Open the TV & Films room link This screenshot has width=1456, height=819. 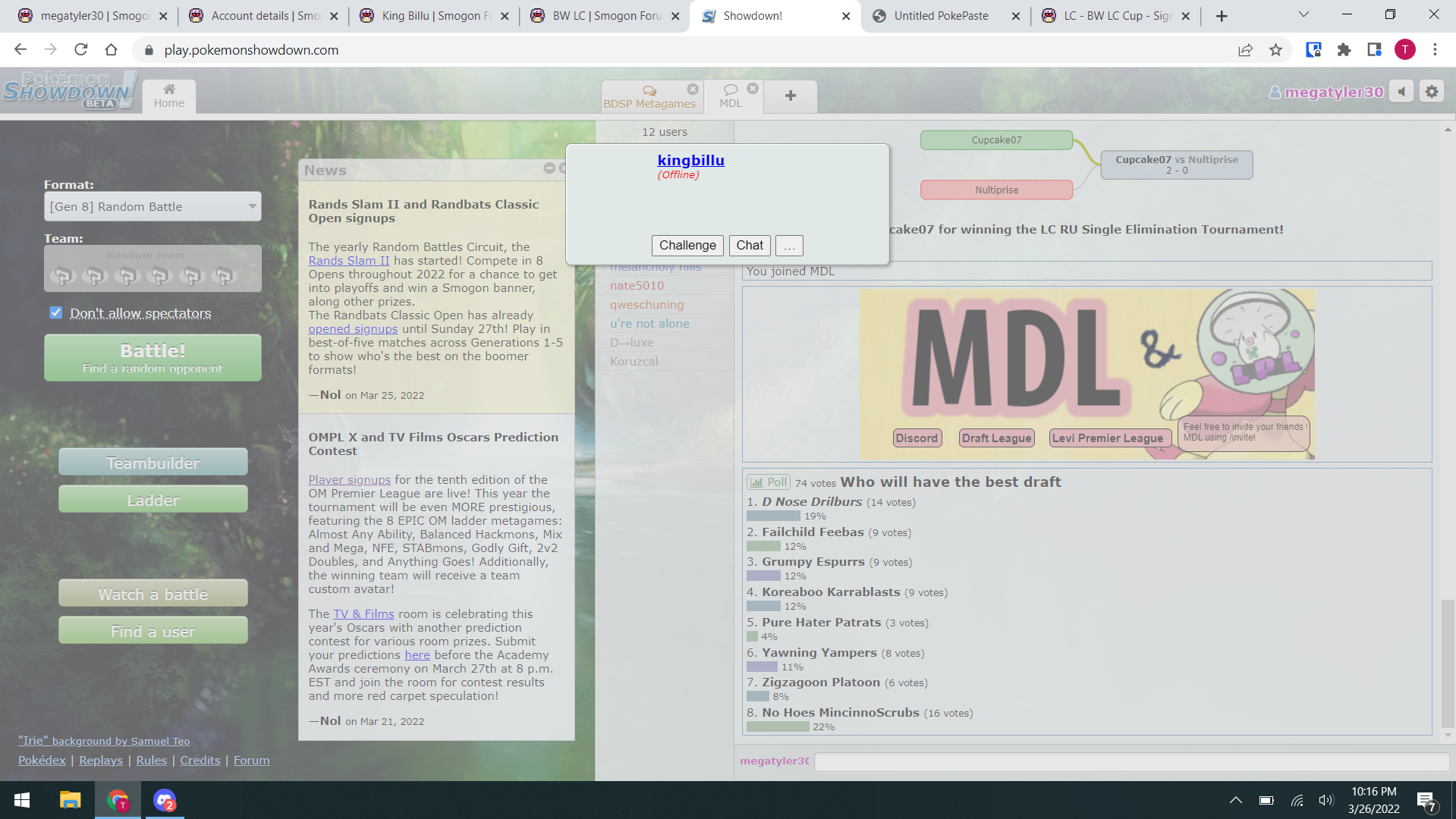[x=363, y=614]
